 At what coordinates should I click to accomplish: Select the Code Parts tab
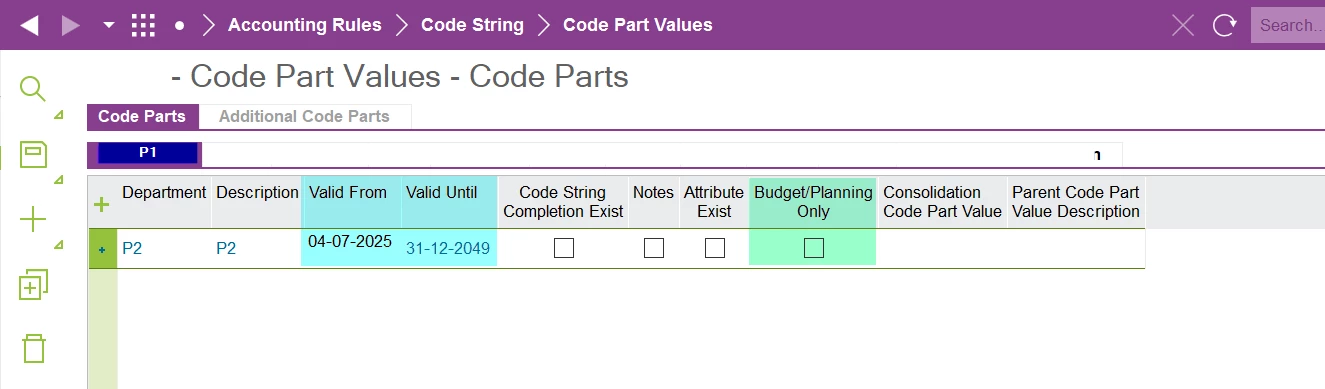click(142, 116)
